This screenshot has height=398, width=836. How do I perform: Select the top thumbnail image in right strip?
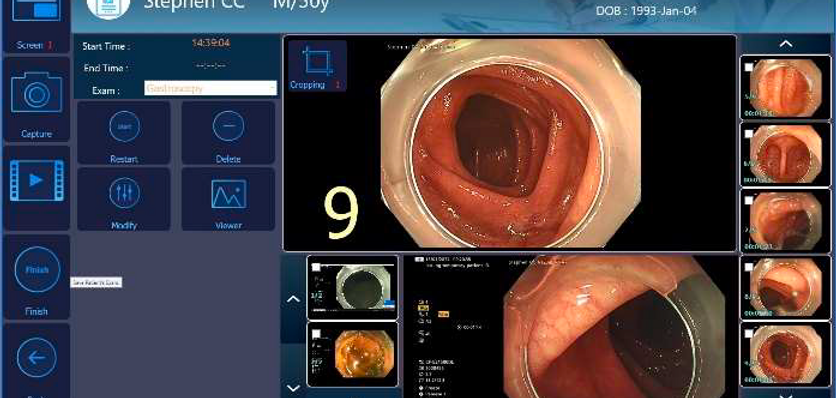click(x=786, y=87)
